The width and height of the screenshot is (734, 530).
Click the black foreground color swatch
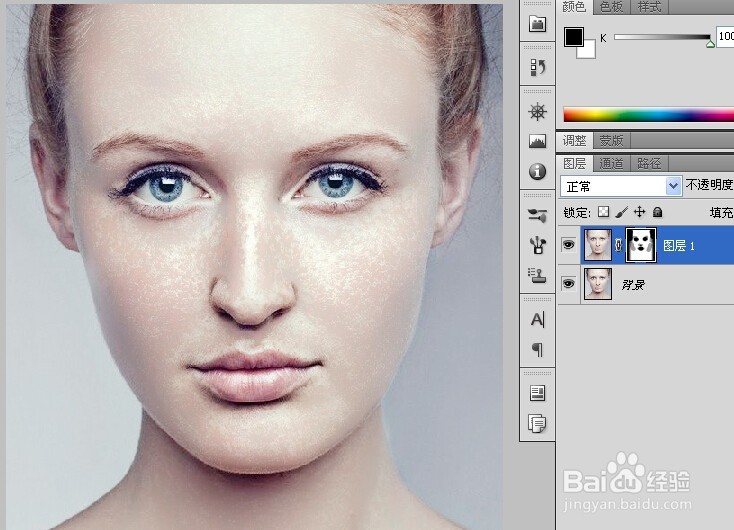(x=573, y=37)
